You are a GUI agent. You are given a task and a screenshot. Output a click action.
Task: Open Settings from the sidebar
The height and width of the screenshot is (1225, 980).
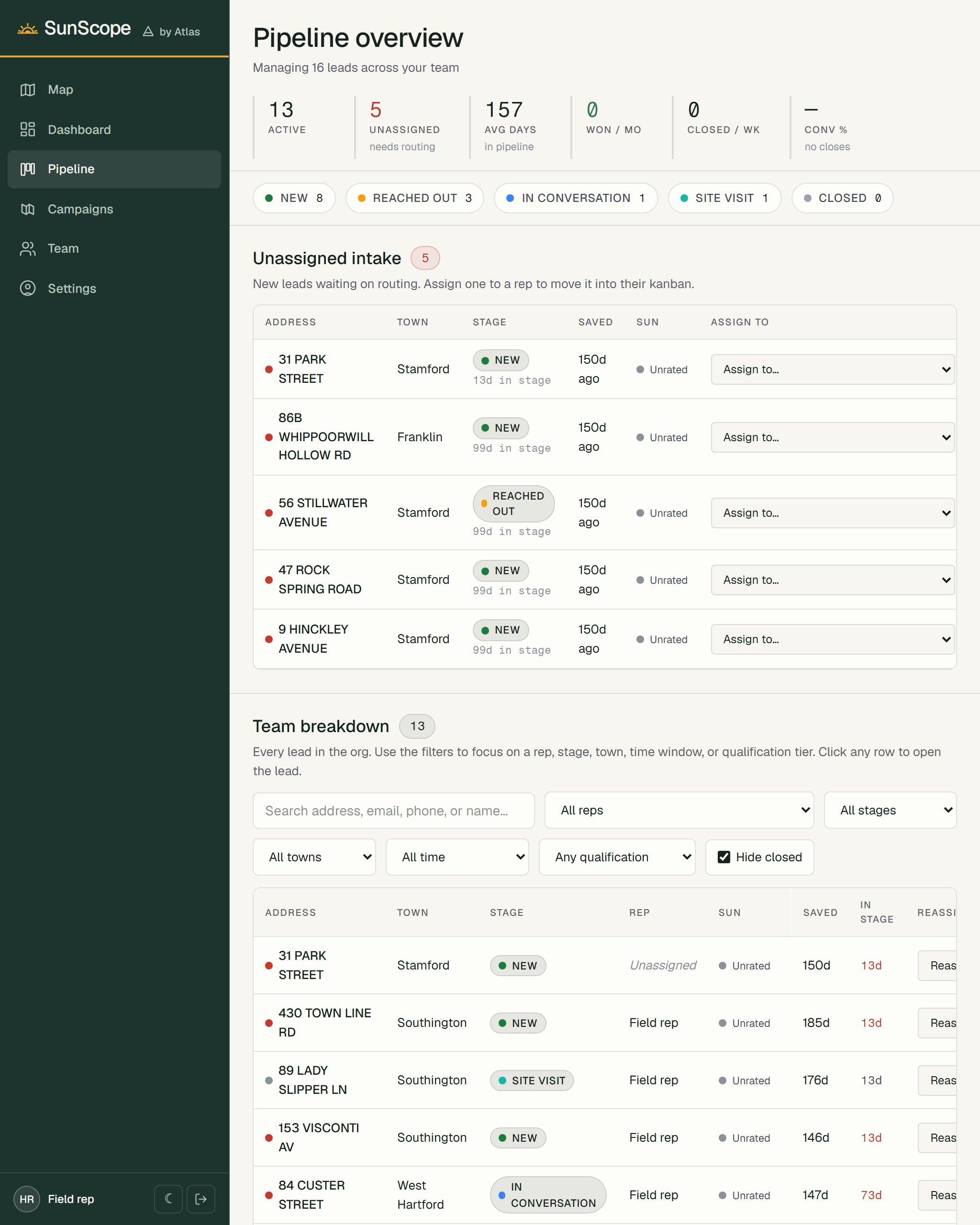(x=114, y=289)
